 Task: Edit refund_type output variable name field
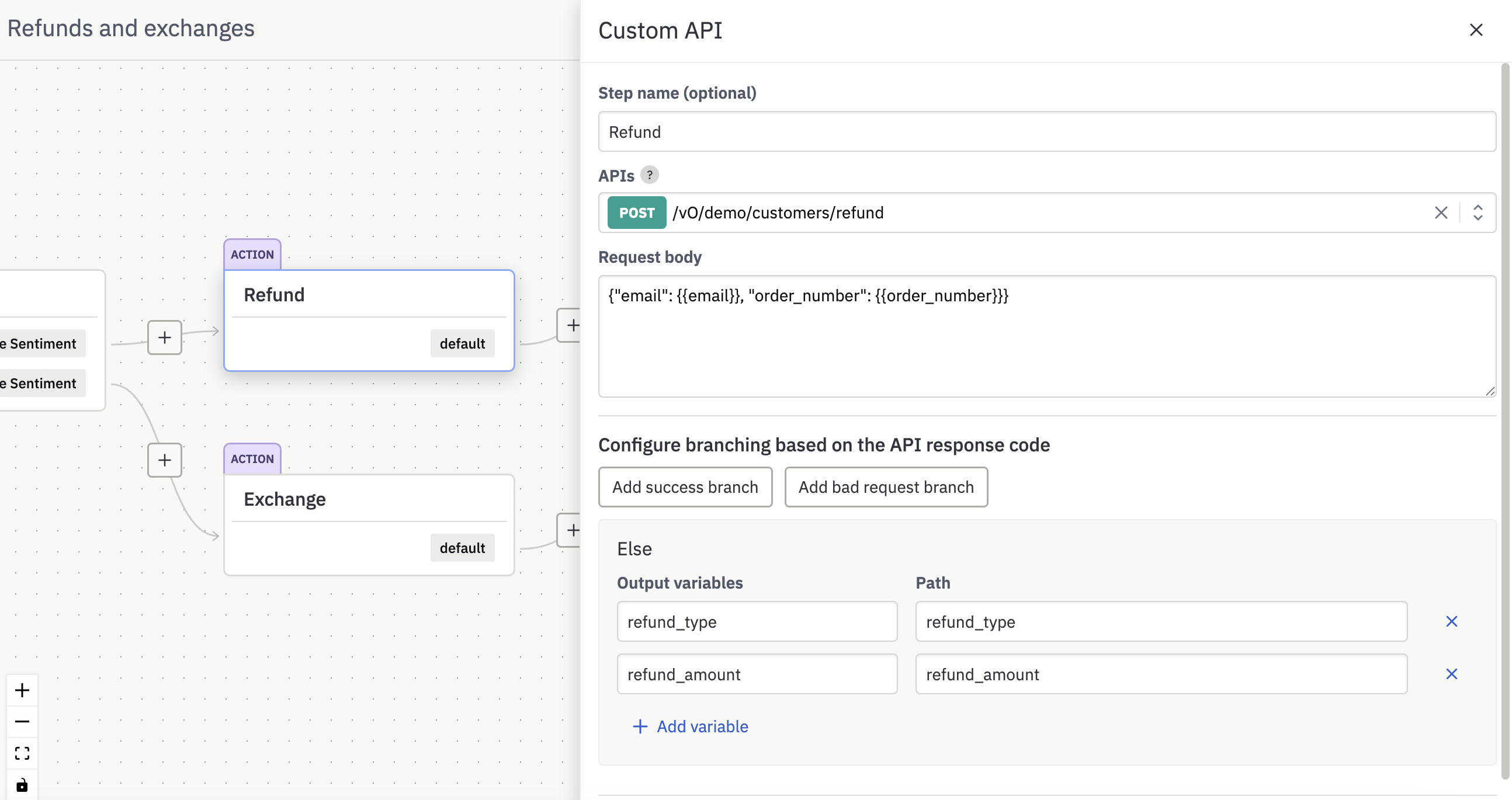757,621
